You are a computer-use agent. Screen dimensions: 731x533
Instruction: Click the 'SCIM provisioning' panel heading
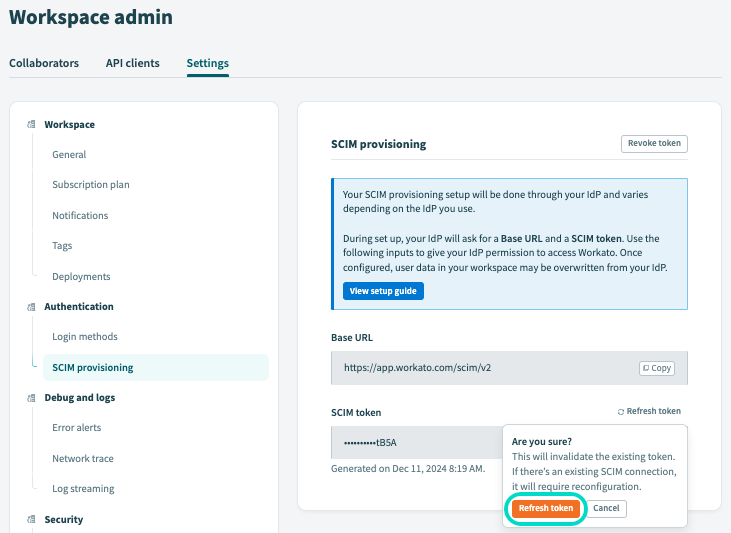(379, 144)
